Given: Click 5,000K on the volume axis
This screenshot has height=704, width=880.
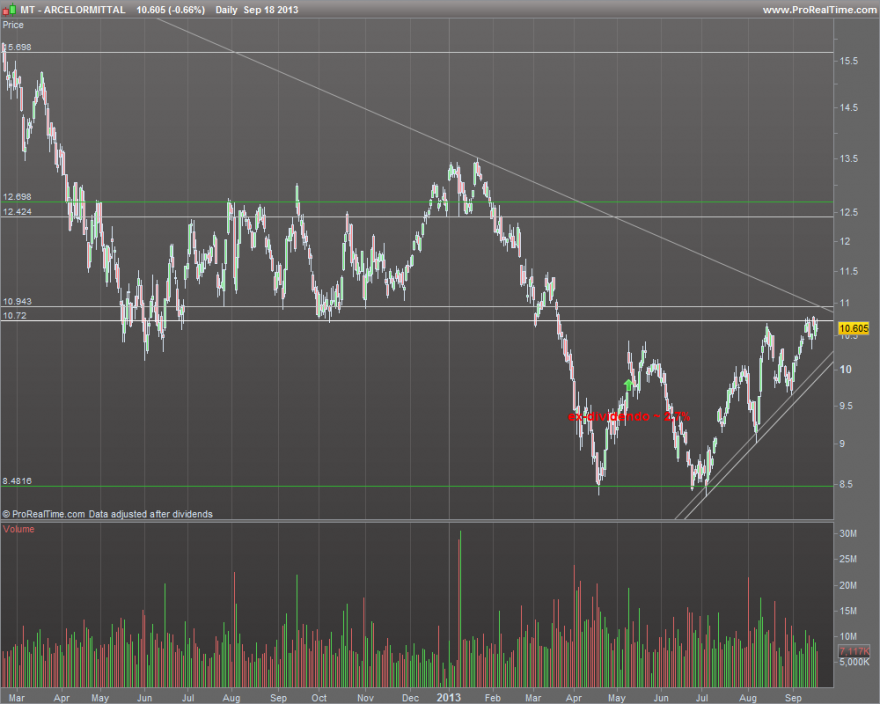Looking at the screenshot, I should (x=854, y=662).
